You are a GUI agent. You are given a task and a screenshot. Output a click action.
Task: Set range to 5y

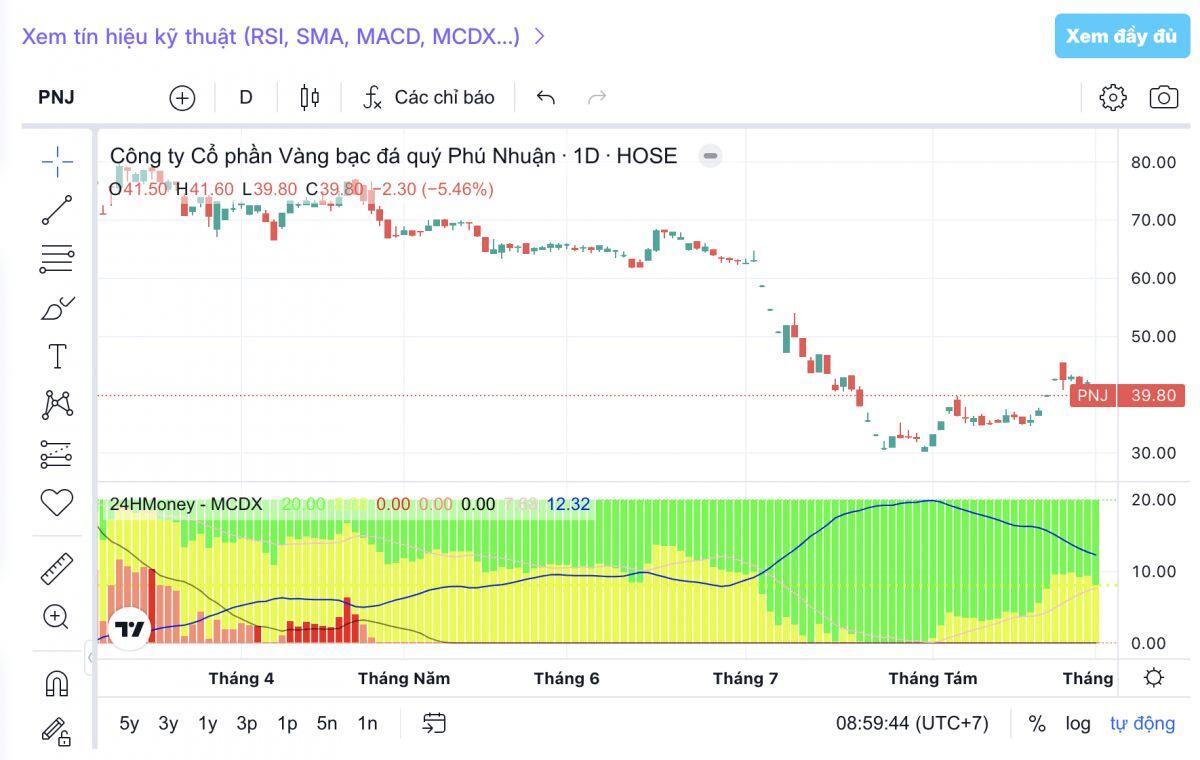pyautogui.click(x=129, y=723)
